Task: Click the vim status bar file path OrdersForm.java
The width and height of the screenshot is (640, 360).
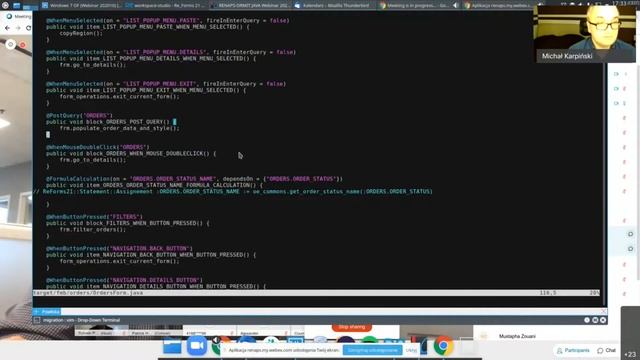Action: (x=88, y=293)
